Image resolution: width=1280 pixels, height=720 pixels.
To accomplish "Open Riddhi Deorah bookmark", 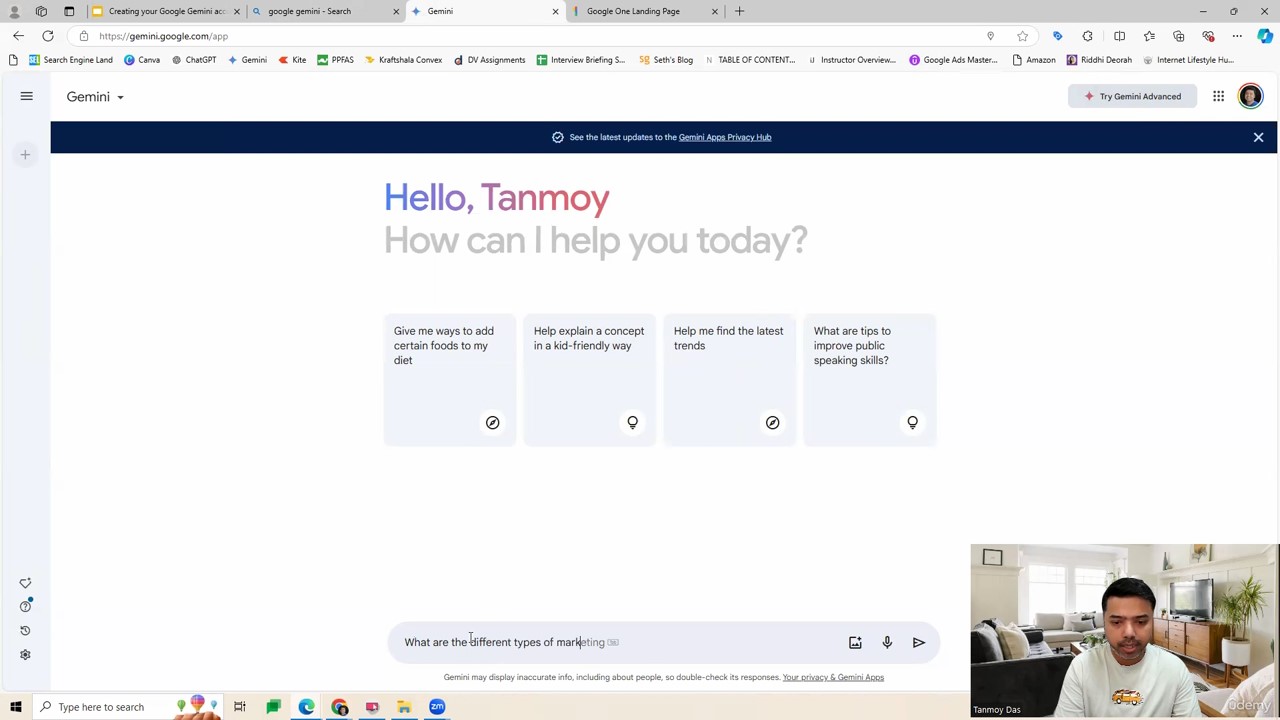I will point(1099,60).
